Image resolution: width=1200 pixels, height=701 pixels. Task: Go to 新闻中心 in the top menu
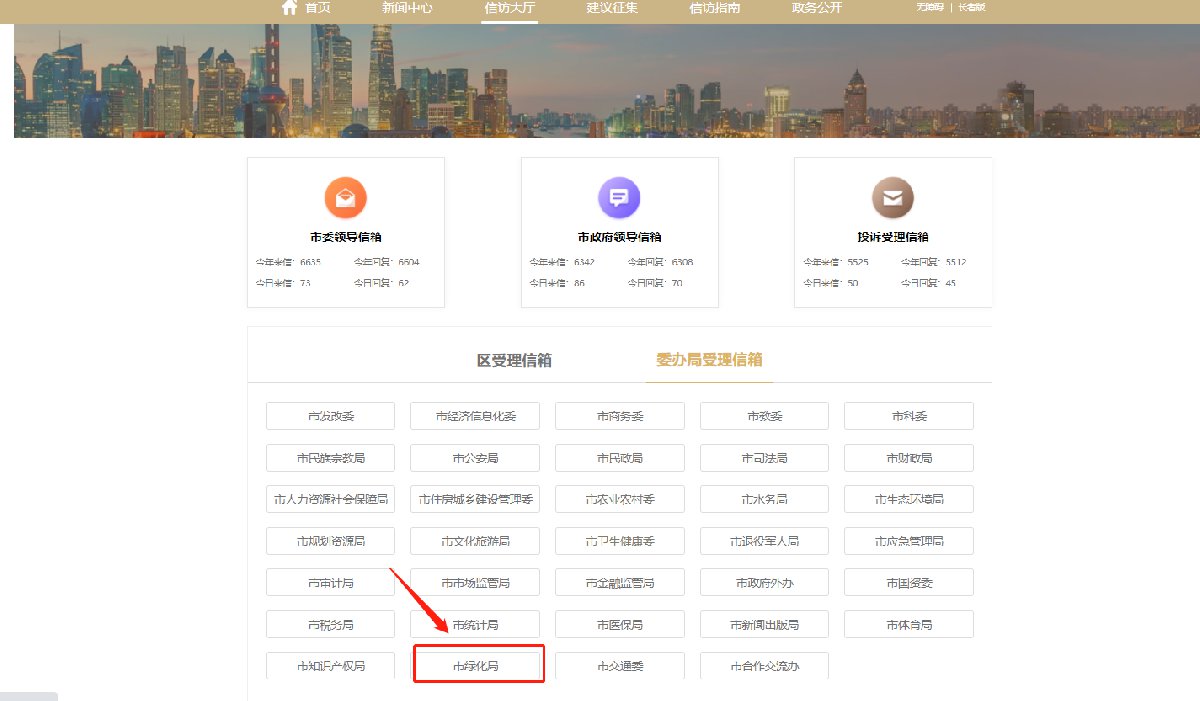pos(407,8)
